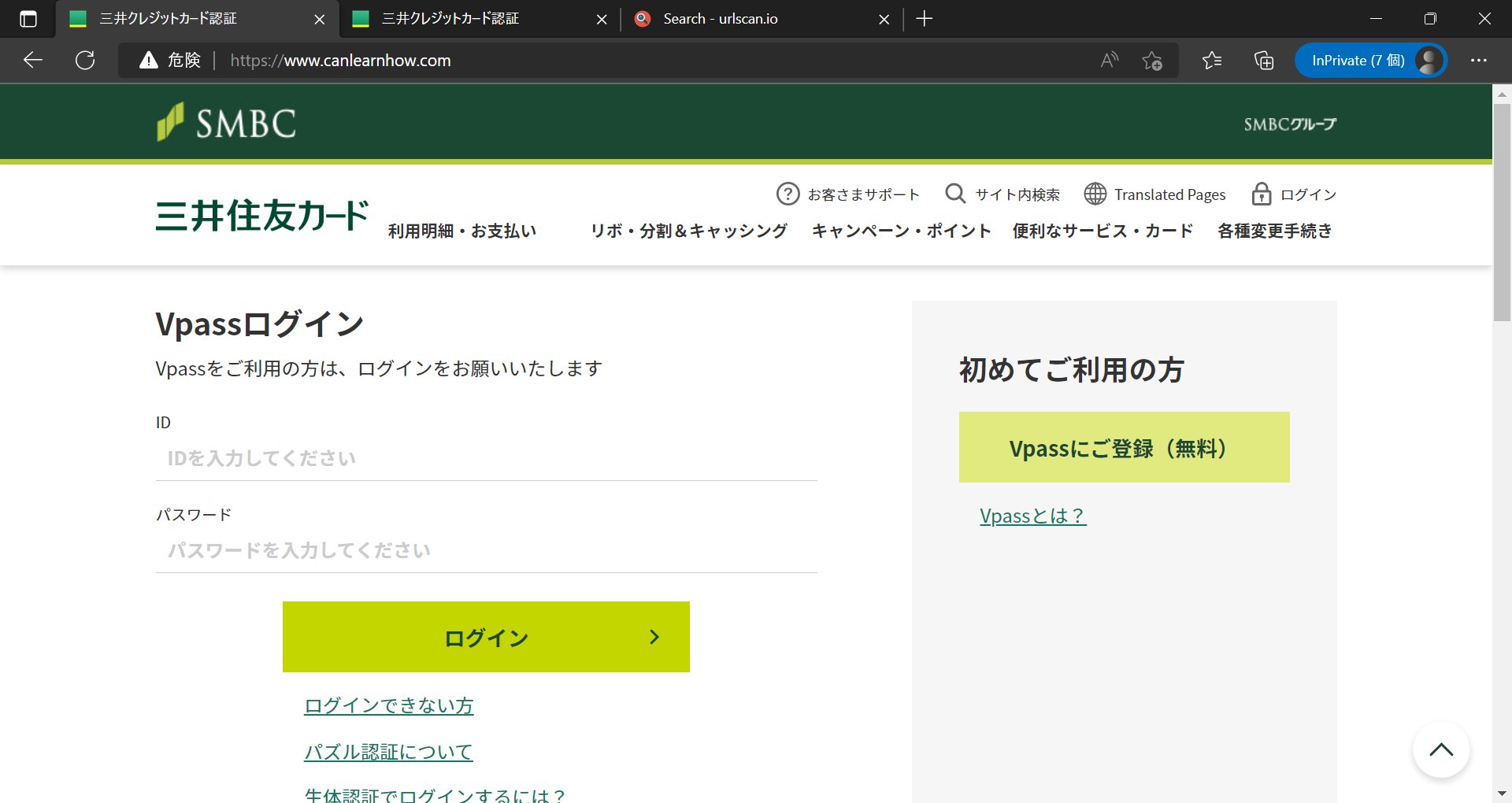Close the first 三井クレジットカード認証 tab

(x=319, y=19)
